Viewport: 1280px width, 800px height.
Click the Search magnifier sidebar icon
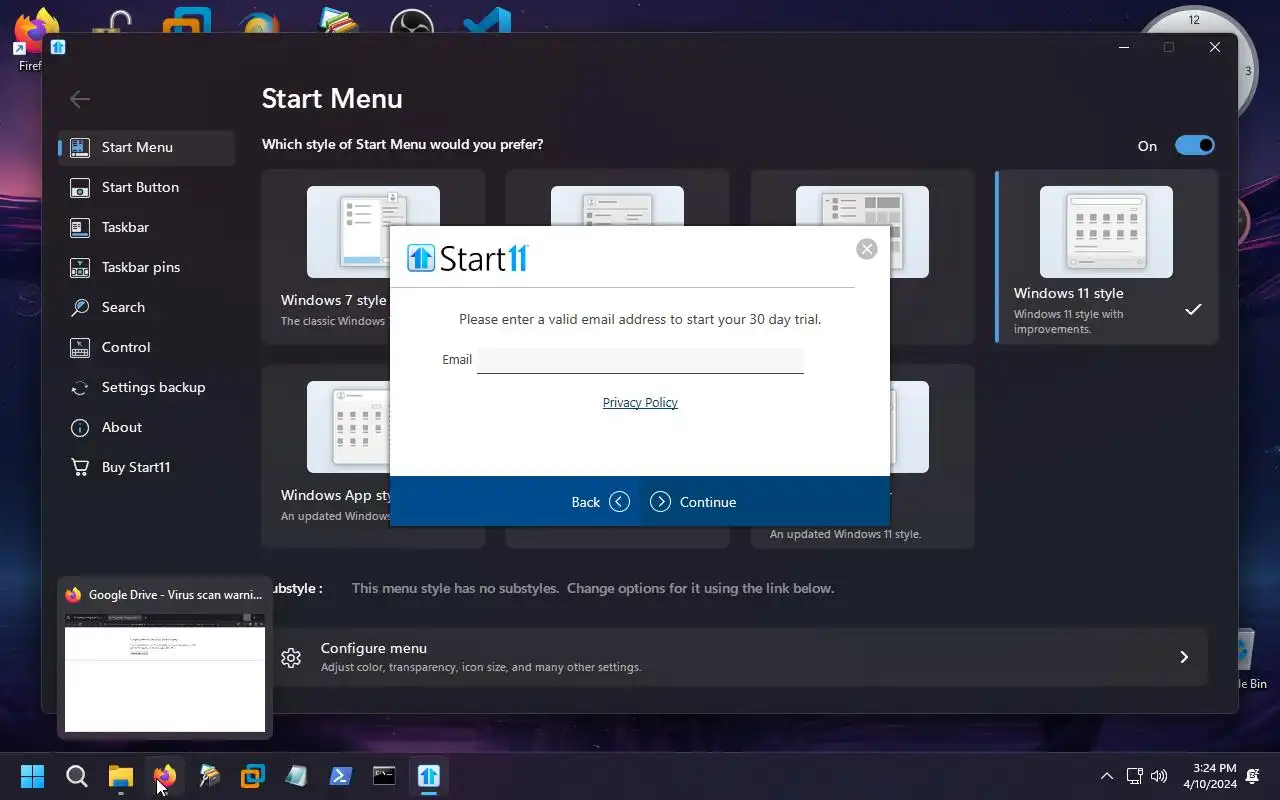[x=80, y=307]
